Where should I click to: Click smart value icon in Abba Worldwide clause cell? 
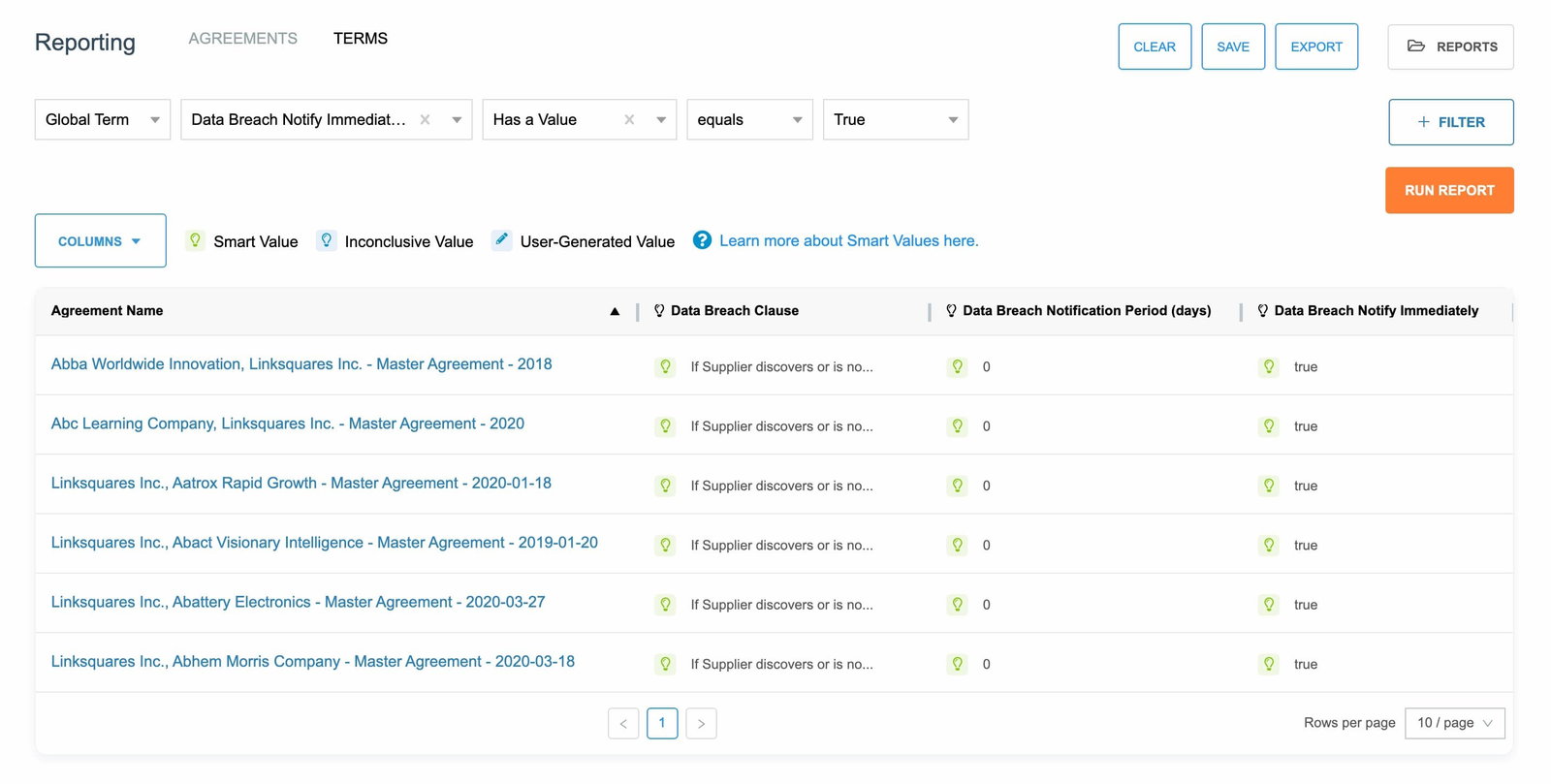coord(665,367)
